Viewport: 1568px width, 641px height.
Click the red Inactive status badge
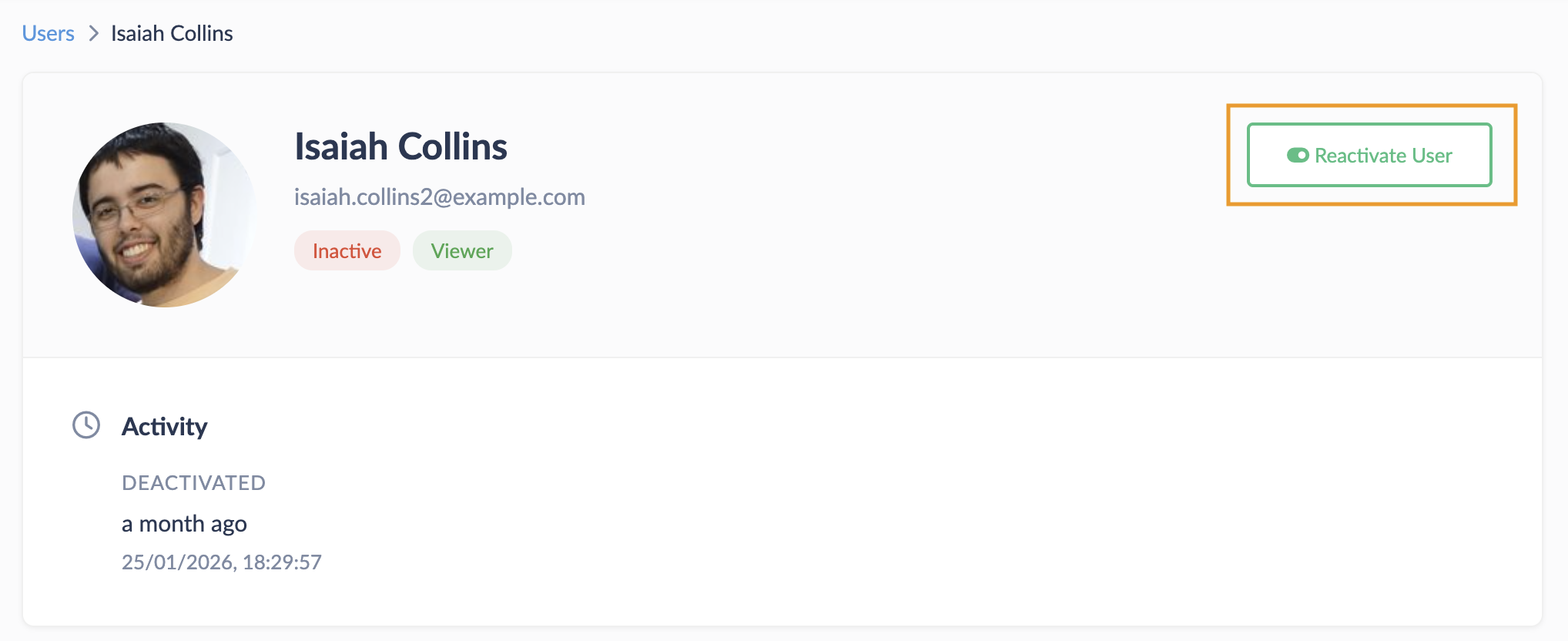tap(347, 251)
